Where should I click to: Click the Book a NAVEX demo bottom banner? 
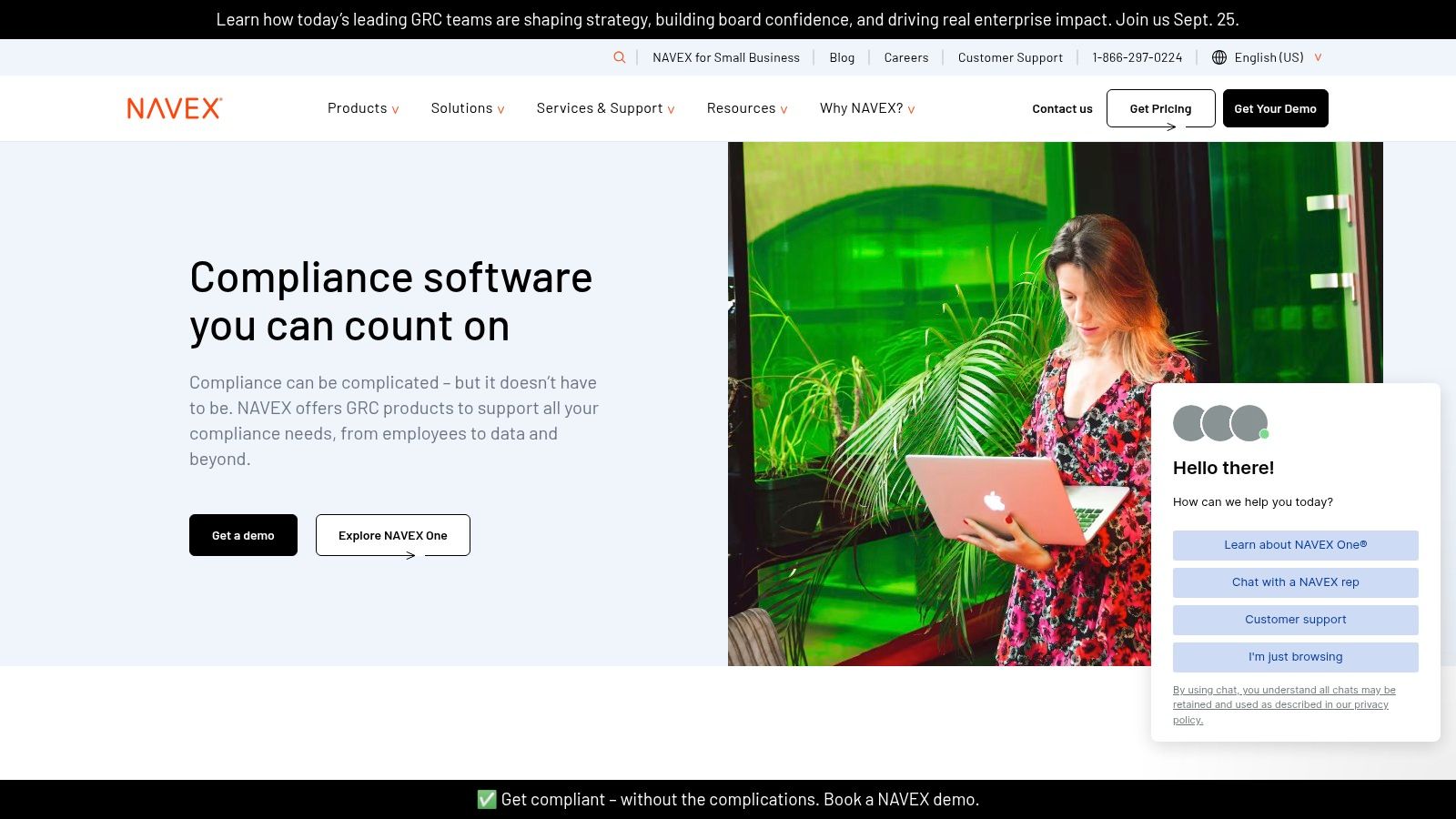click(728, 799)
